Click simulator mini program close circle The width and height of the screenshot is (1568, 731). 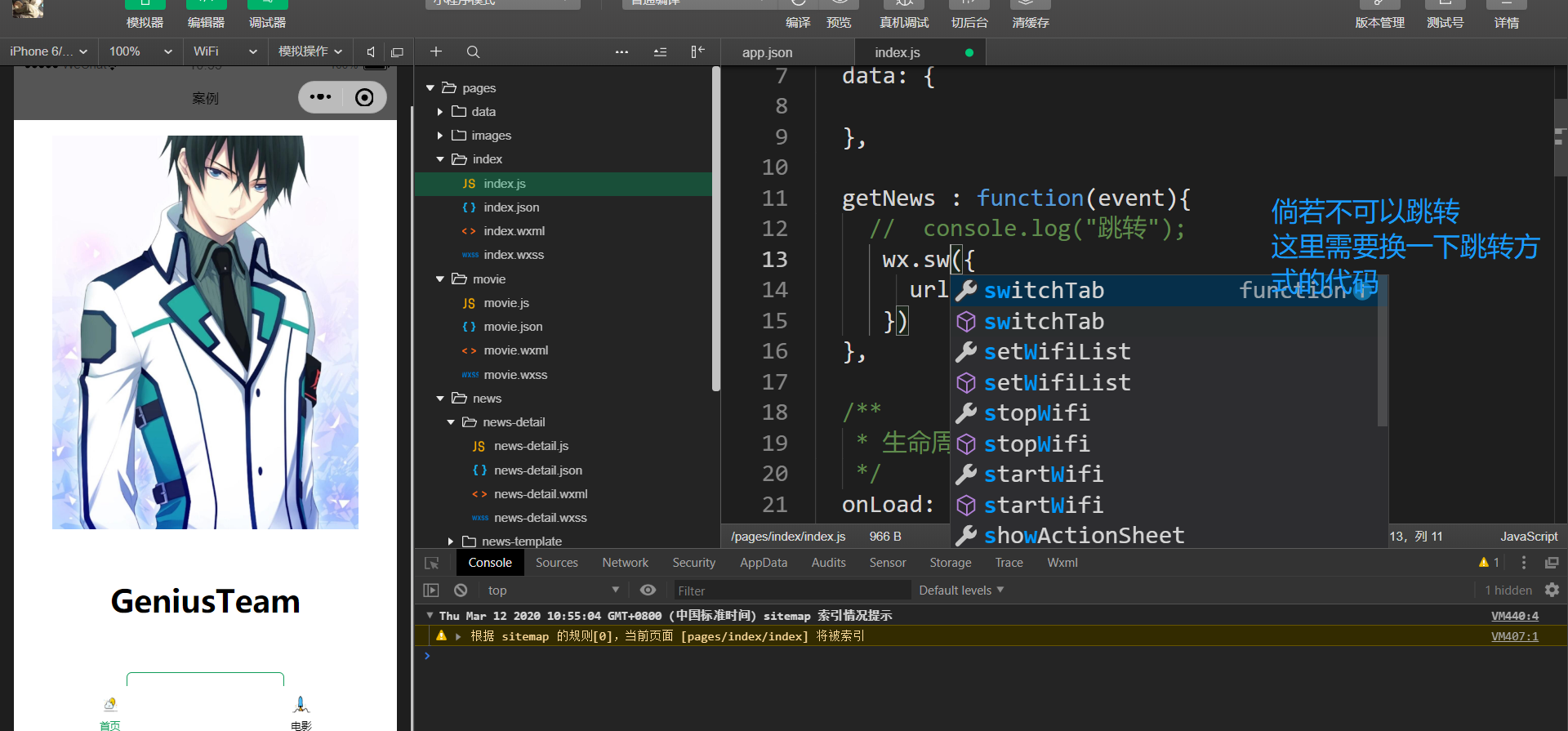[364, 98]
